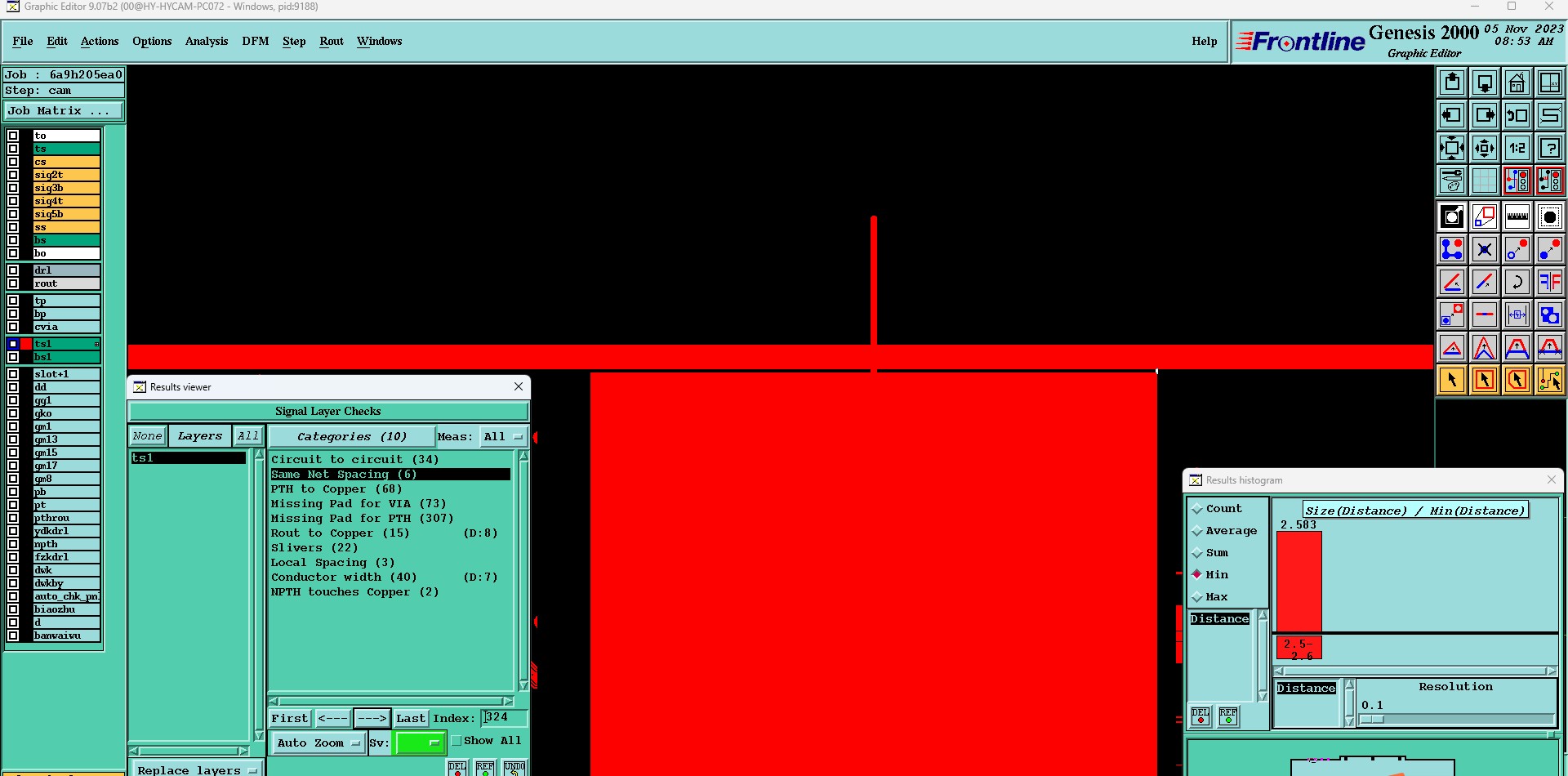Screen dimensions: 1568x776
Task: Select the Conductor width (40) category
Action: coord(344,578)
